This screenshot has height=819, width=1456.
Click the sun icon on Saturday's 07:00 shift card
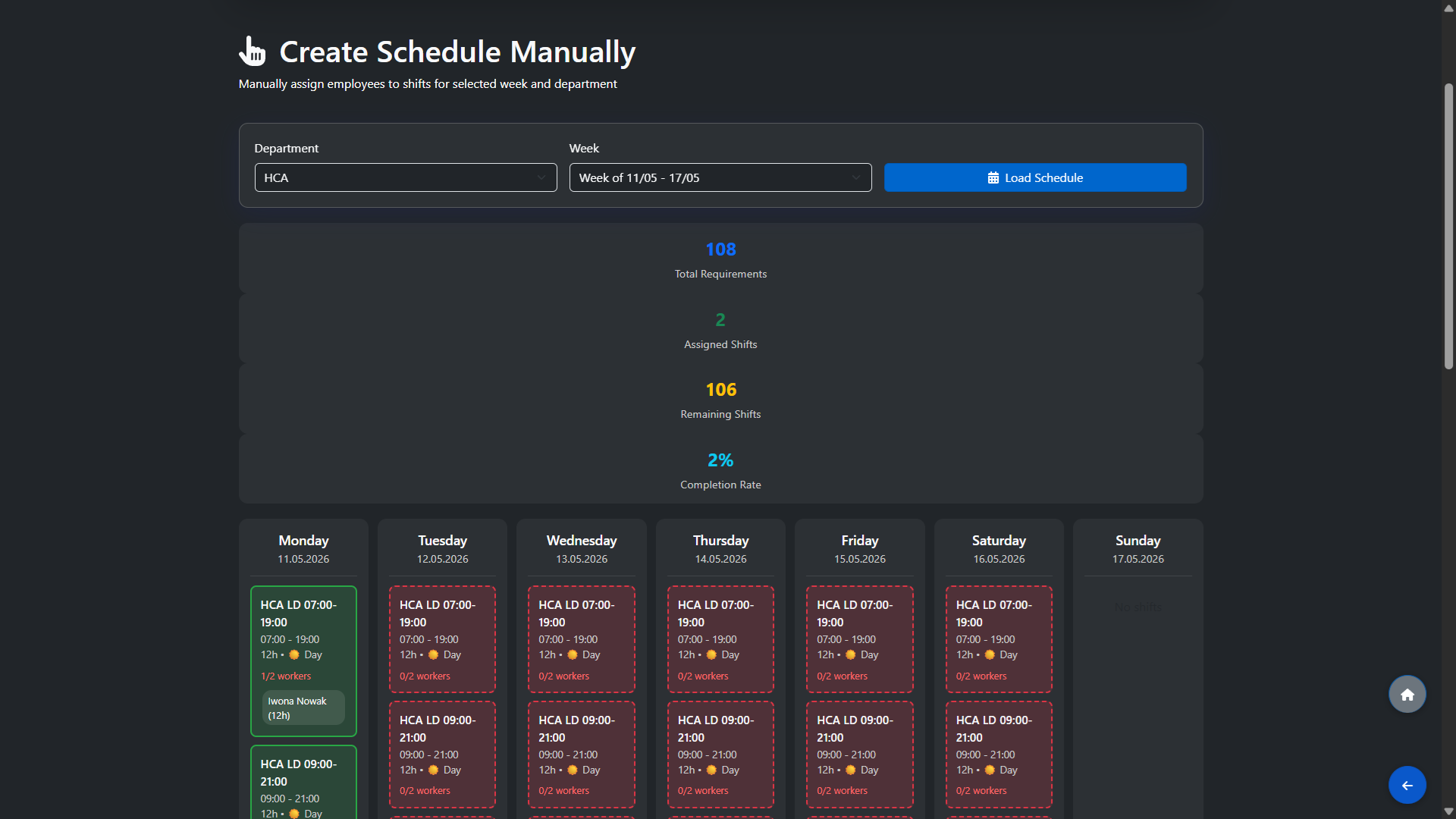coord(989,654)
